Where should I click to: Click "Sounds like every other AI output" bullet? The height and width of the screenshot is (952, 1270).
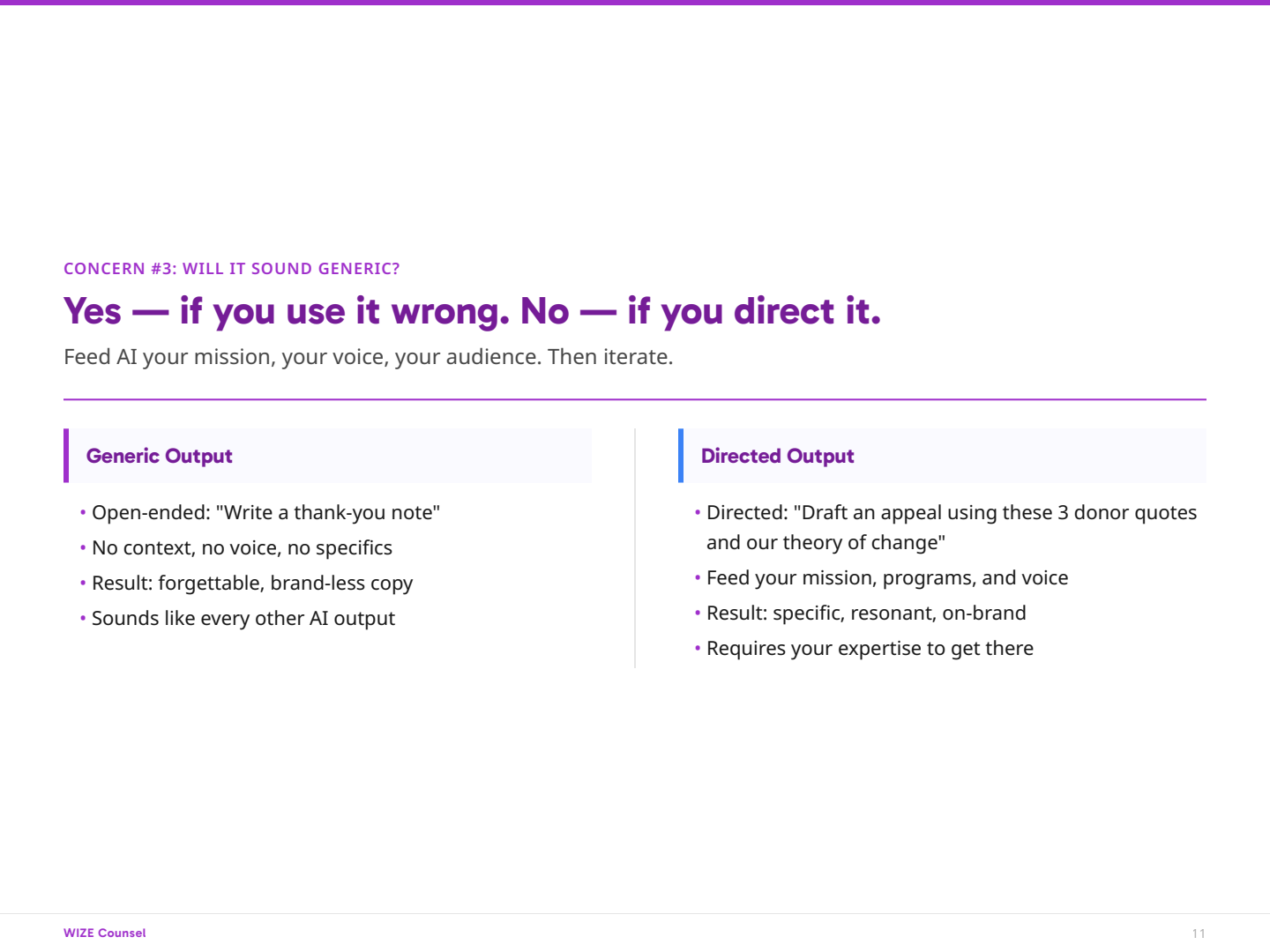(x=243, y=619)
